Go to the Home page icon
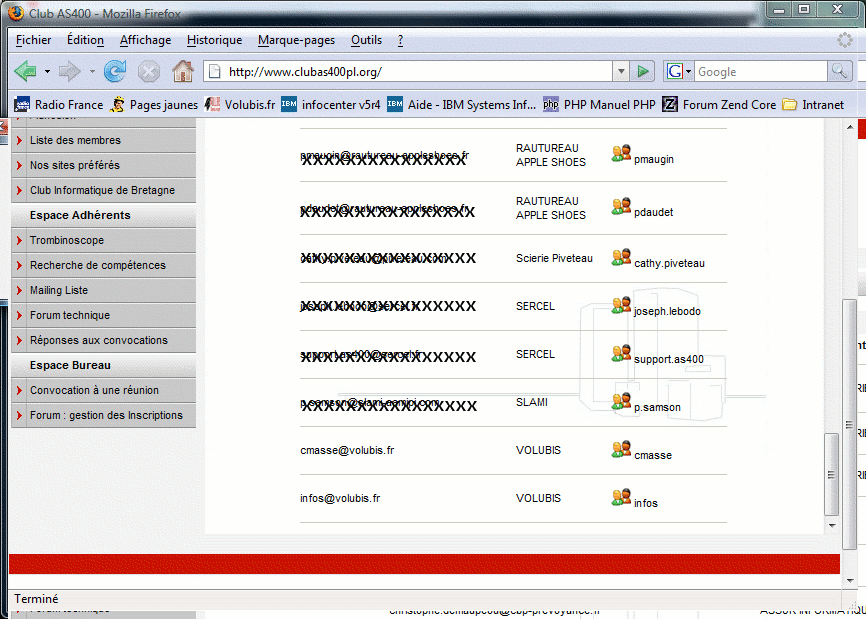The height and width of the screenshot is (619, 866). [x=183, y=71]
